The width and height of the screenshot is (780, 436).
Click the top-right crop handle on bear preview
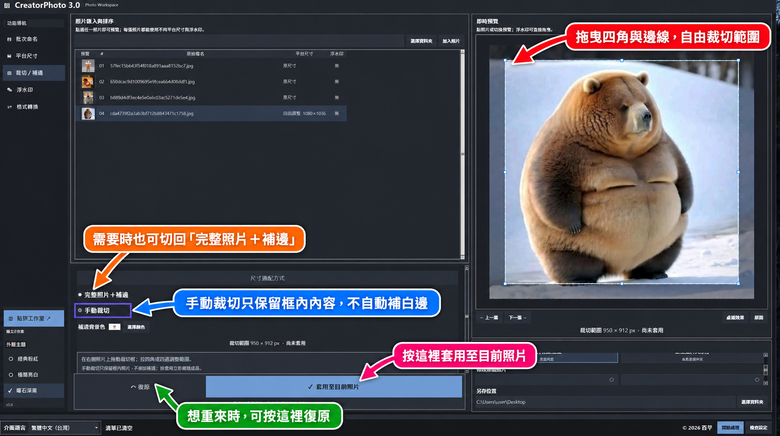(738, 61)
